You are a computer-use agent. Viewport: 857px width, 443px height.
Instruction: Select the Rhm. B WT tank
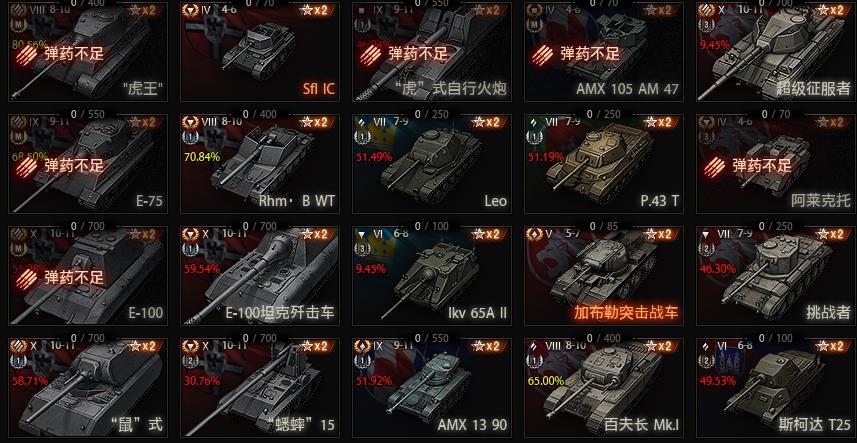click(x=260, y=164)
